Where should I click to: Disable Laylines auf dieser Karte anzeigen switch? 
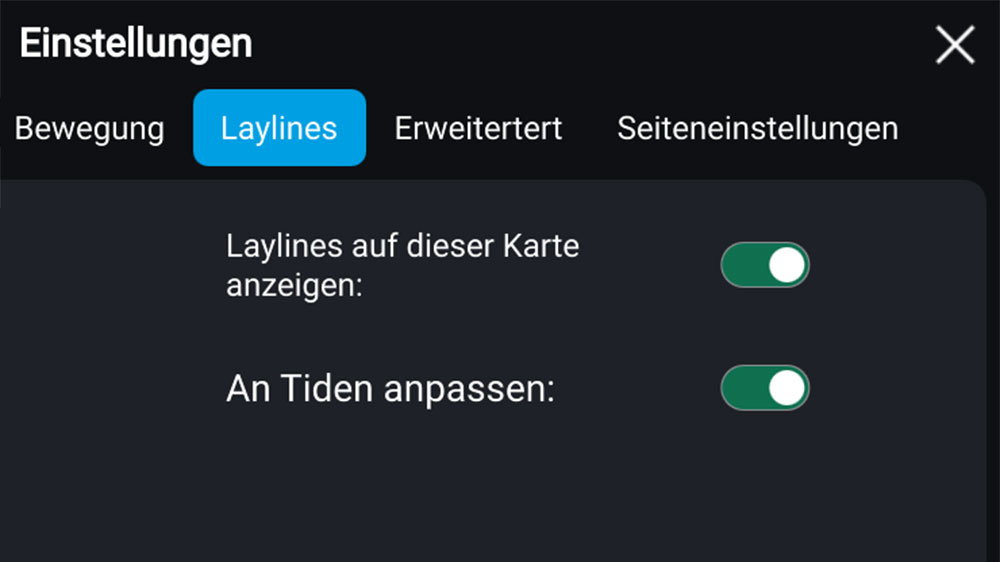[x=765, y=265]
